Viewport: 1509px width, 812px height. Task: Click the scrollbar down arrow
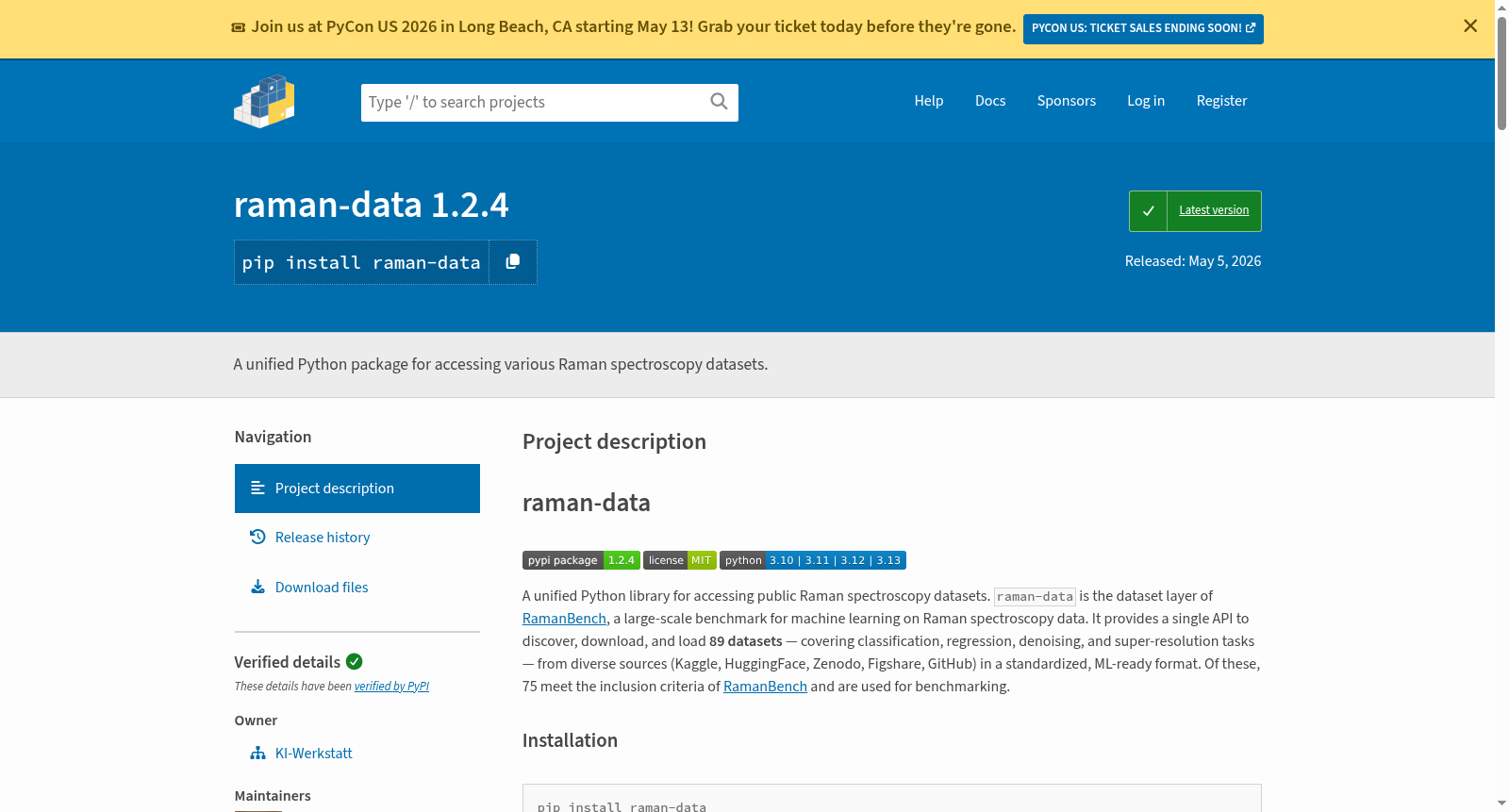click(x=1501, y=804)
